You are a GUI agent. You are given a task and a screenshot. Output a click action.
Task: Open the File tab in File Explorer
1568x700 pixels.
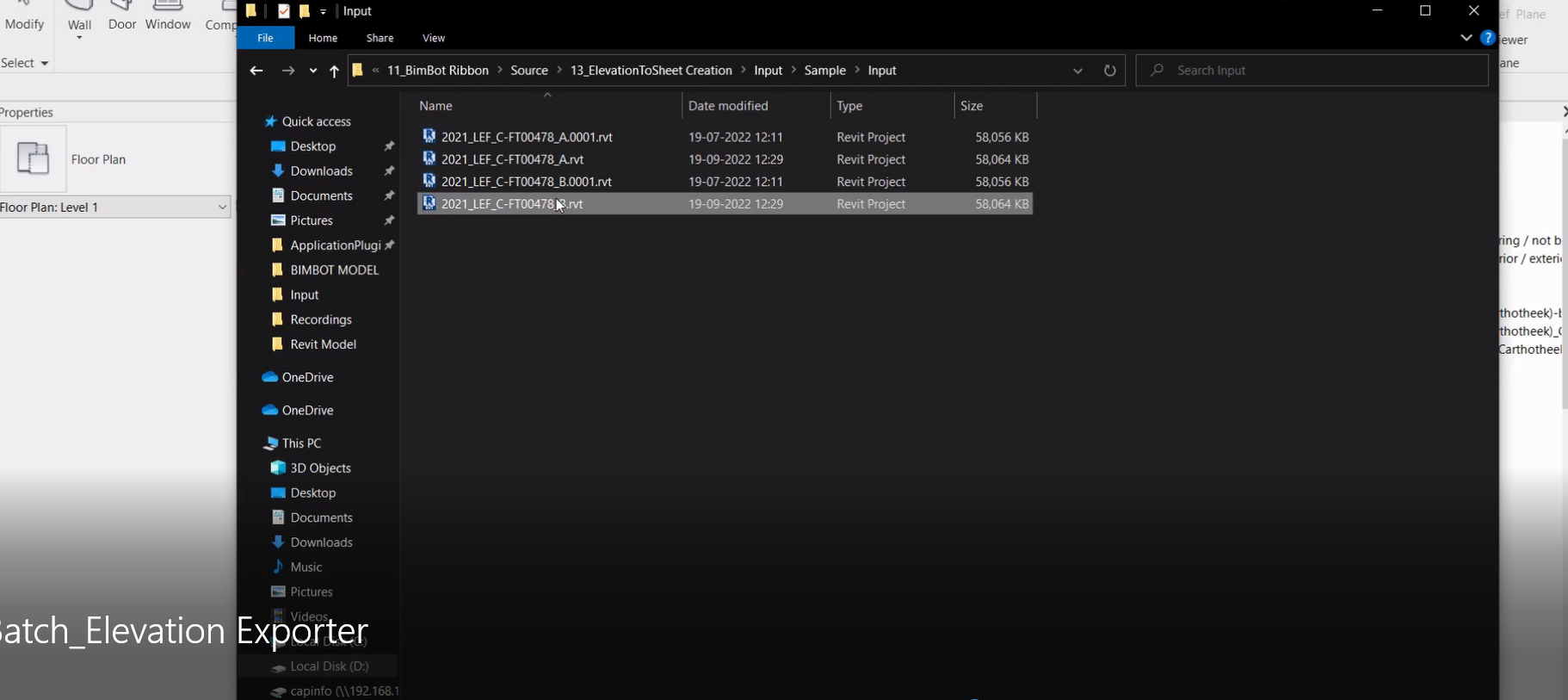click(265, 38)
